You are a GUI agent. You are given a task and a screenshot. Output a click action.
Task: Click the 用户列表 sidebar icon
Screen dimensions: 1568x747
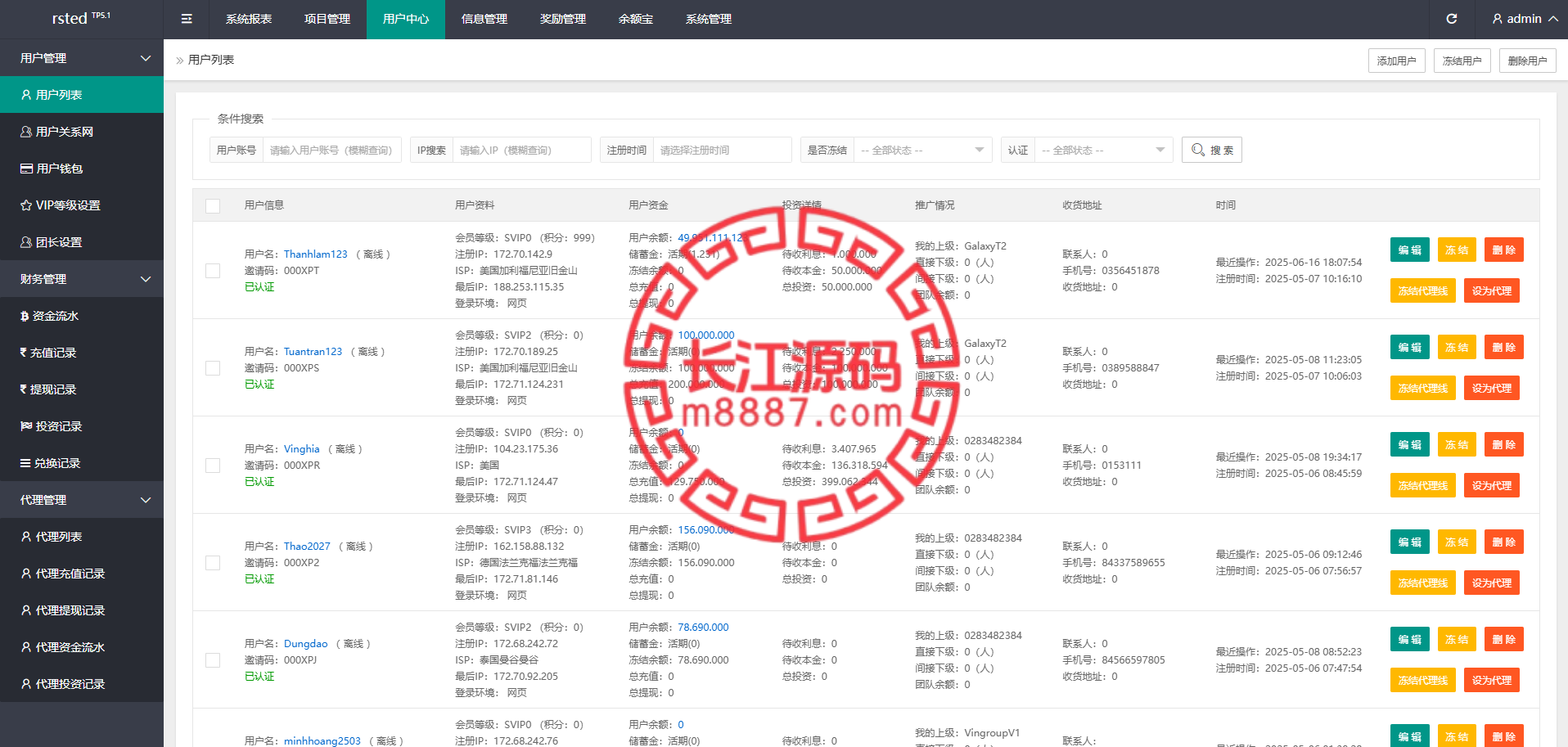pos(26,95)
